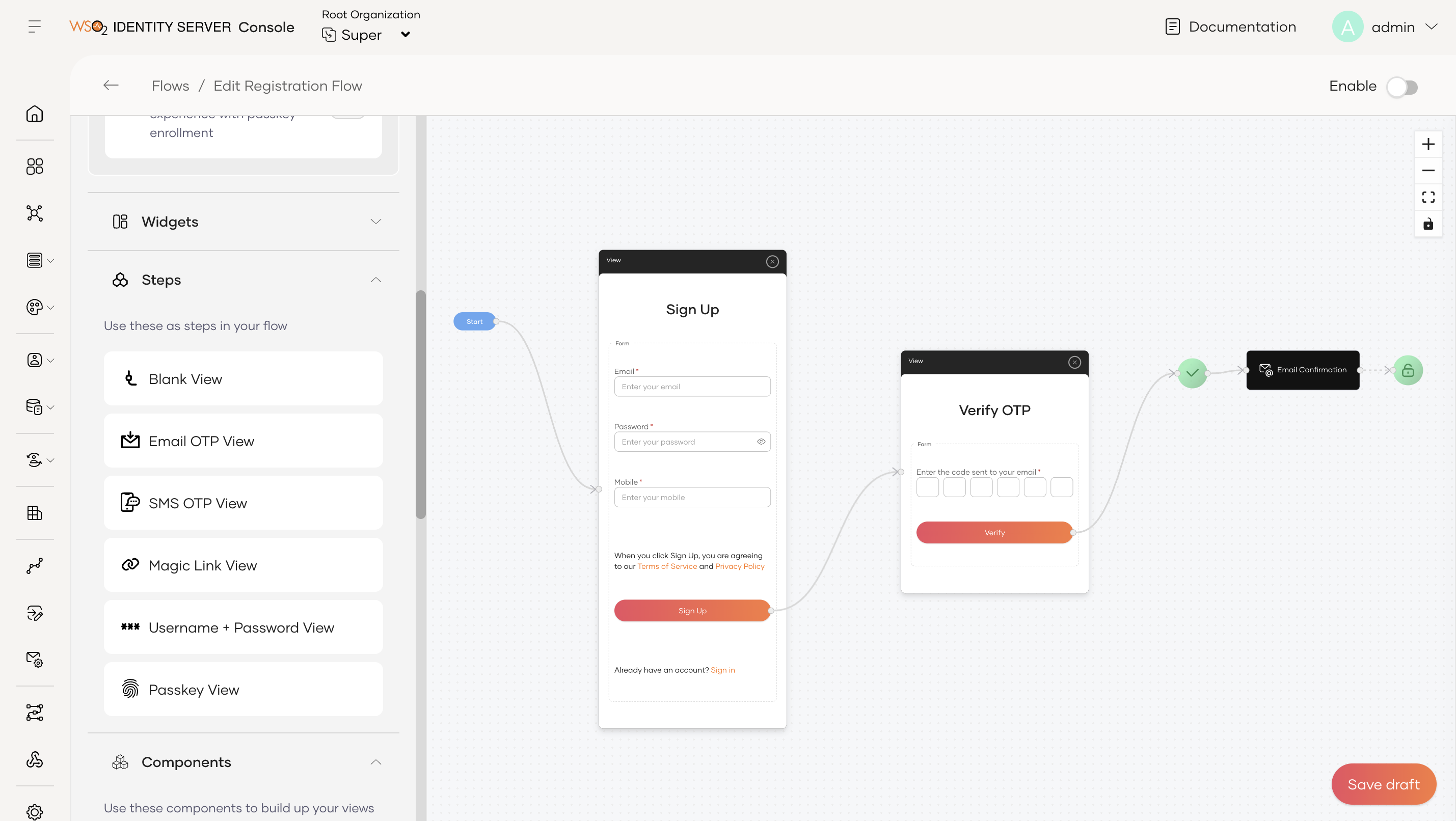Fit the flow to screen using fullscreen icon
The image size is (1456, 821).
point(1429,197)
